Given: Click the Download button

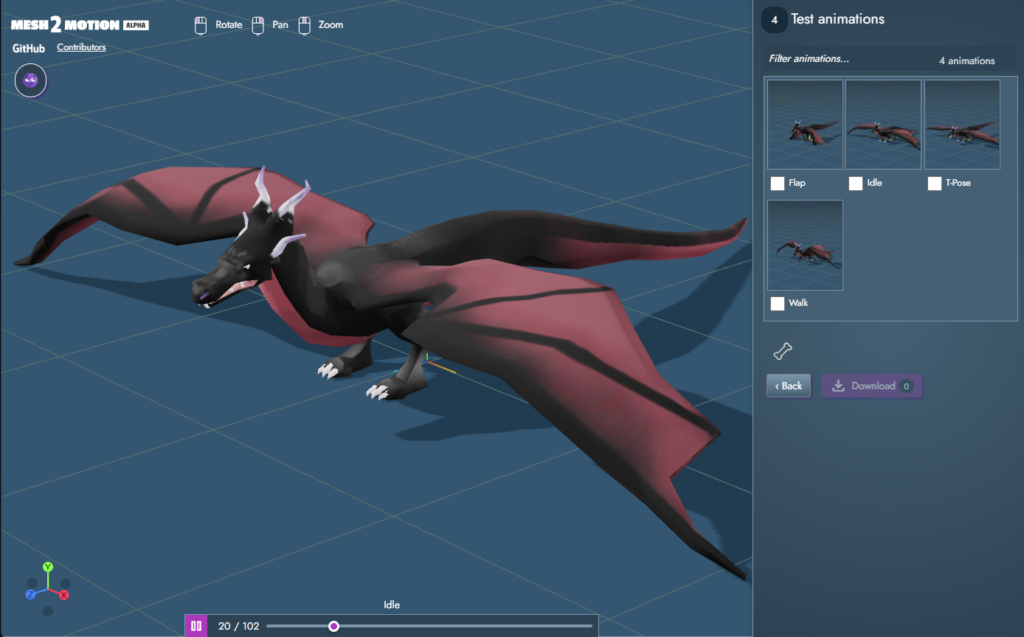Looking at the screenshot, I should (871, 385).
